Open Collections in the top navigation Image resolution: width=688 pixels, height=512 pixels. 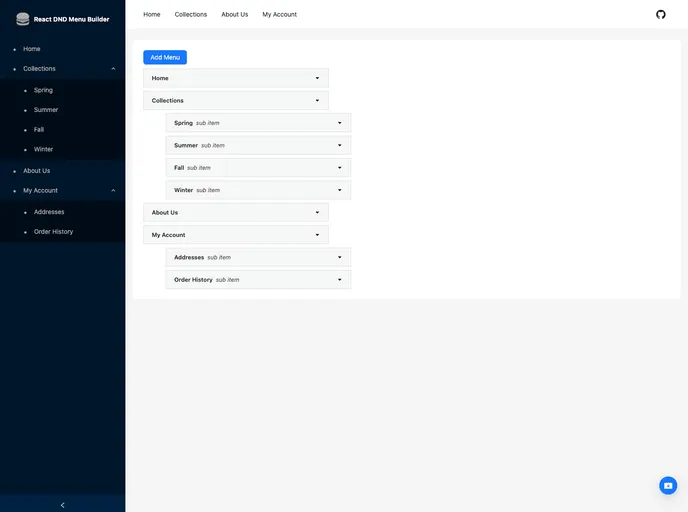[x=191, y=14]
